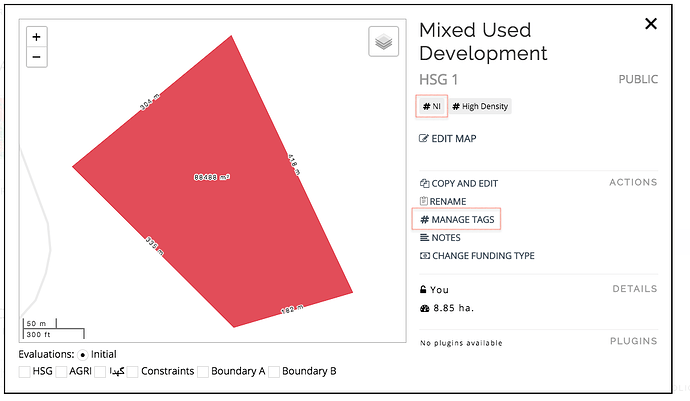
Task: Close the Mixed Used Development dialog
Action: (651, 24)
